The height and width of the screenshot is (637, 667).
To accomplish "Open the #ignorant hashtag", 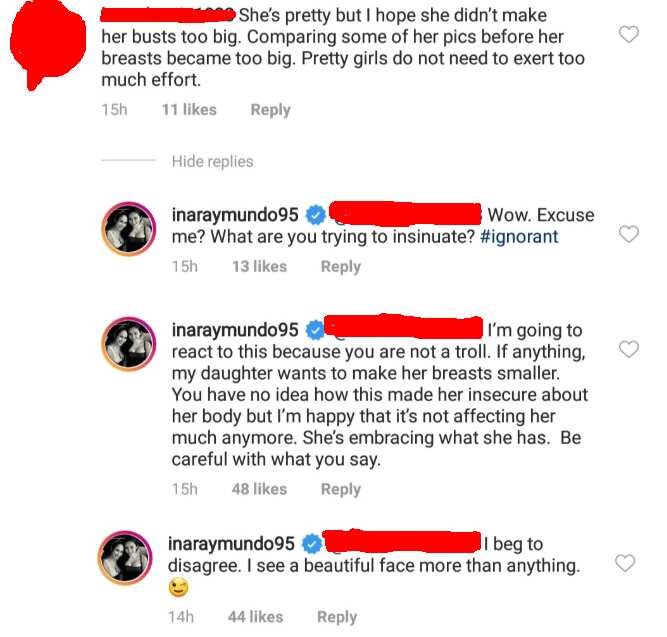I will pos(519,237).
